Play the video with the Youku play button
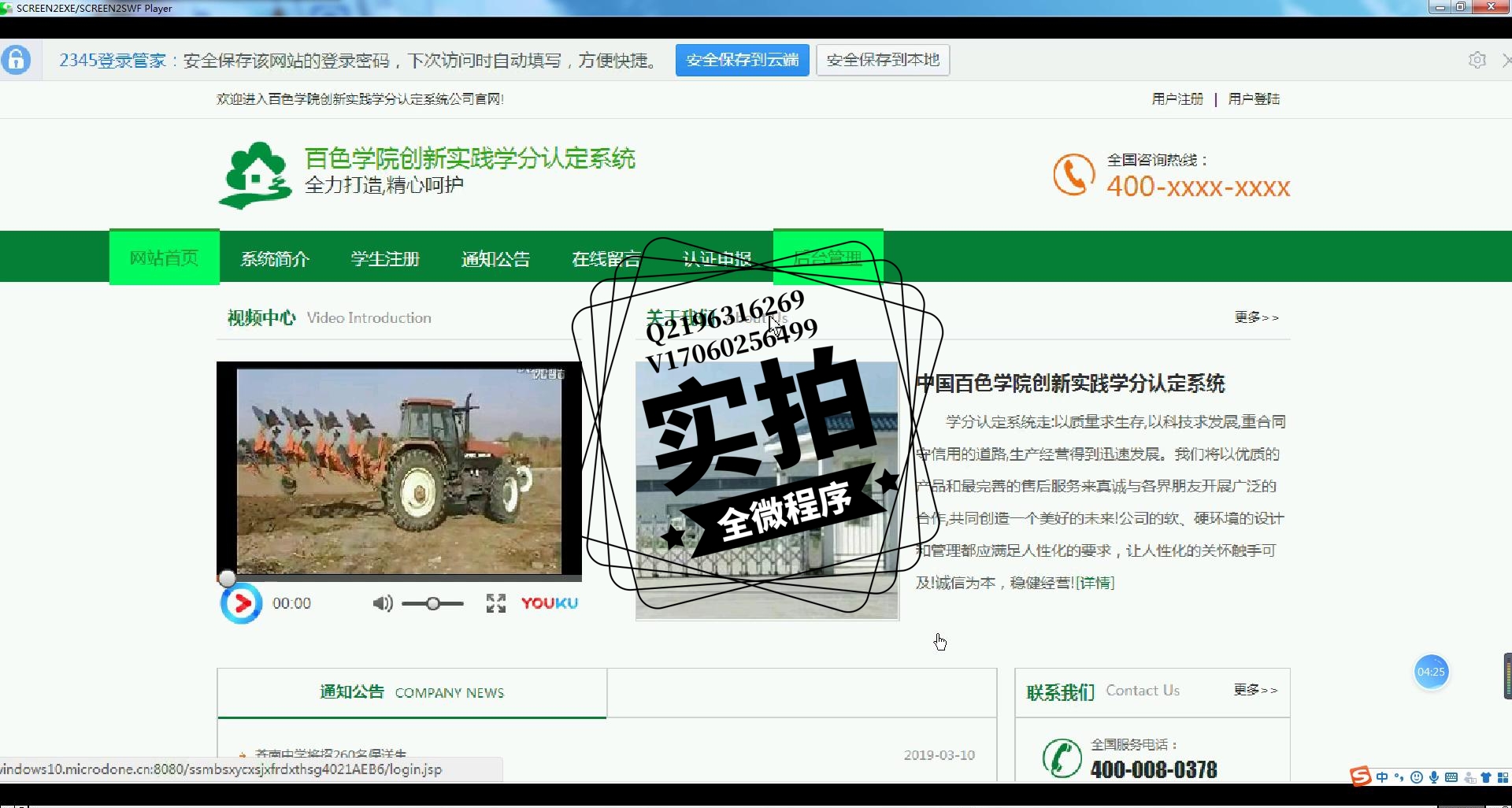Screen dimensions: 1512x808 (241, 603)
